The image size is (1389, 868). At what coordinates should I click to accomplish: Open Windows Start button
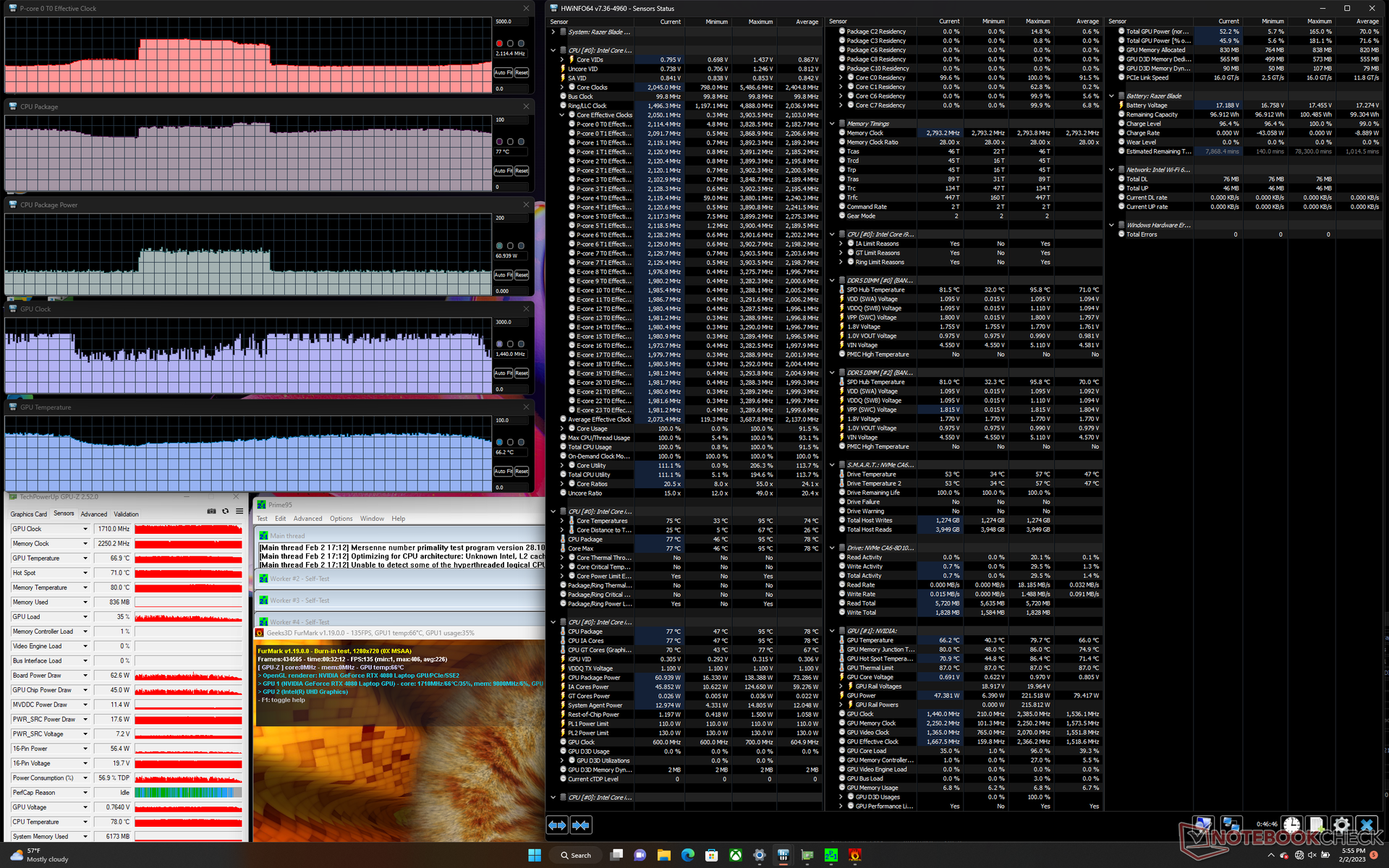click(x=535, y=855)
